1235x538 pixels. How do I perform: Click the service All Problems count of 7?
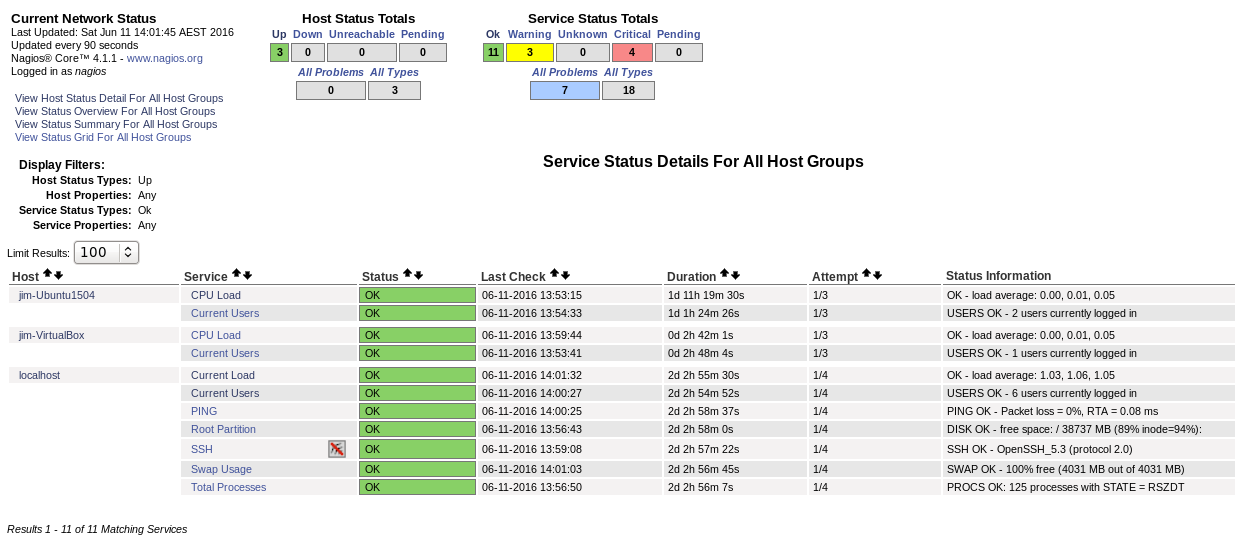(564, 90)
